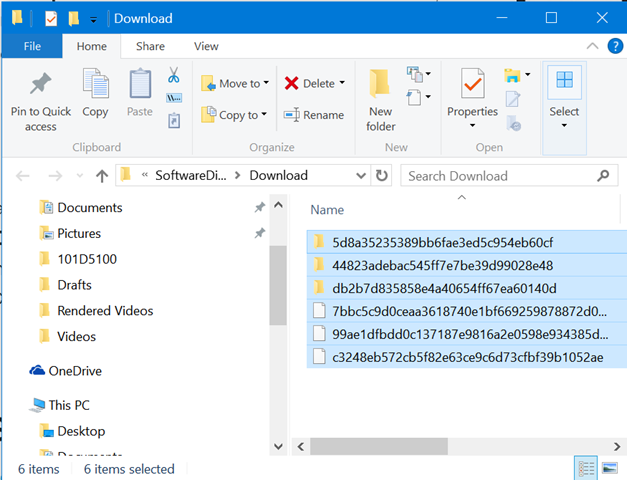Image resolution: width=627 pixels, height=480 pixels.
Task: Open Recent locations dropdown arrow
Action: [x=80, y=176]
